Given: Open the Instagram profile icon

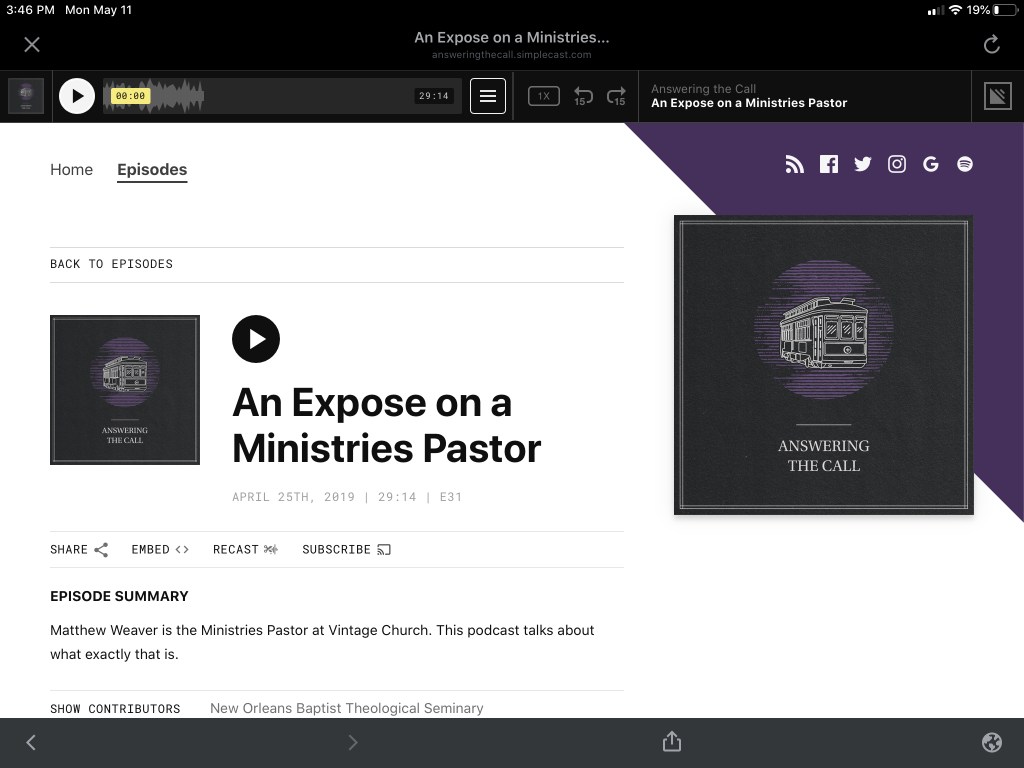Looking at the screenshot, I should (897, 165).
